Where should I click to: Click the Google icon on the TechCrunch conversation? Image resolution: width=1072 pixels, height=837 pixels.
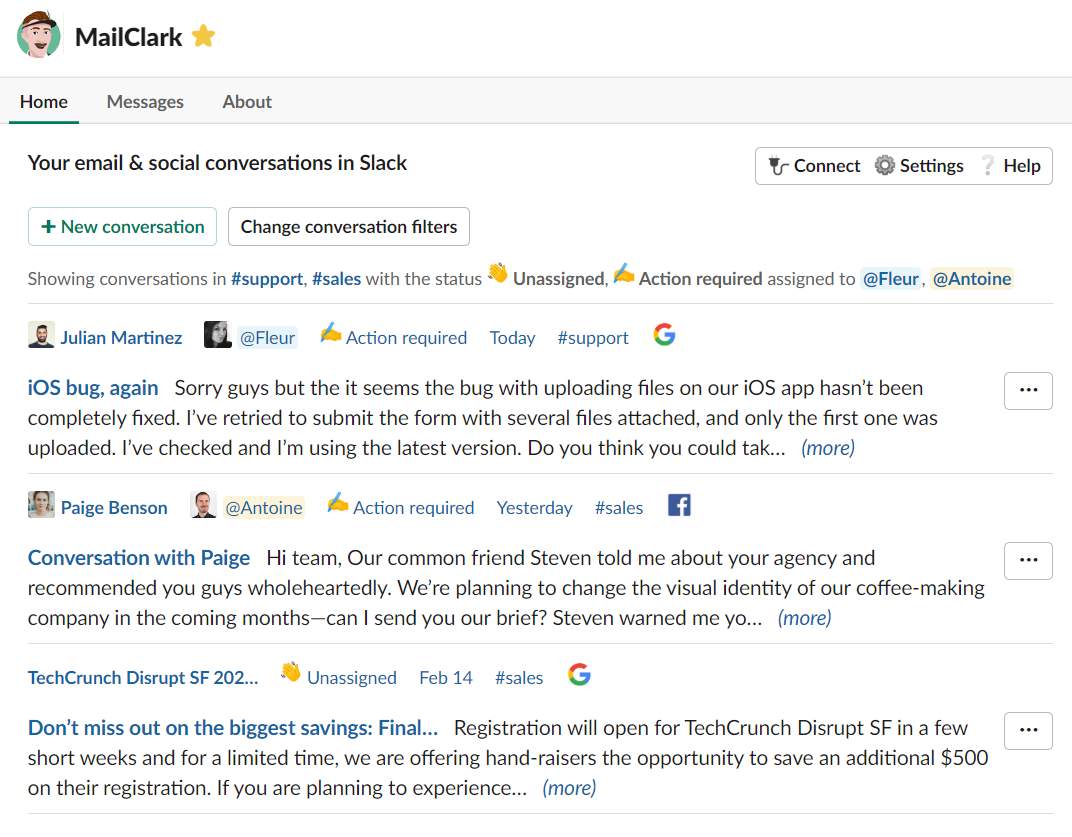pos(579,675)
